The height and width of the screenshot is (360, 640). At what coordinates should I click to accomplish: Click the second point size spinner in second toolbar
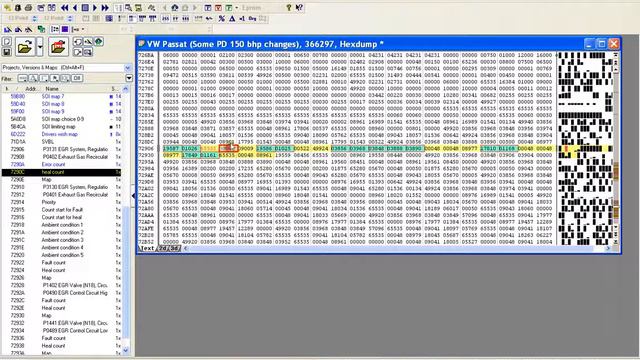[70, 18]
